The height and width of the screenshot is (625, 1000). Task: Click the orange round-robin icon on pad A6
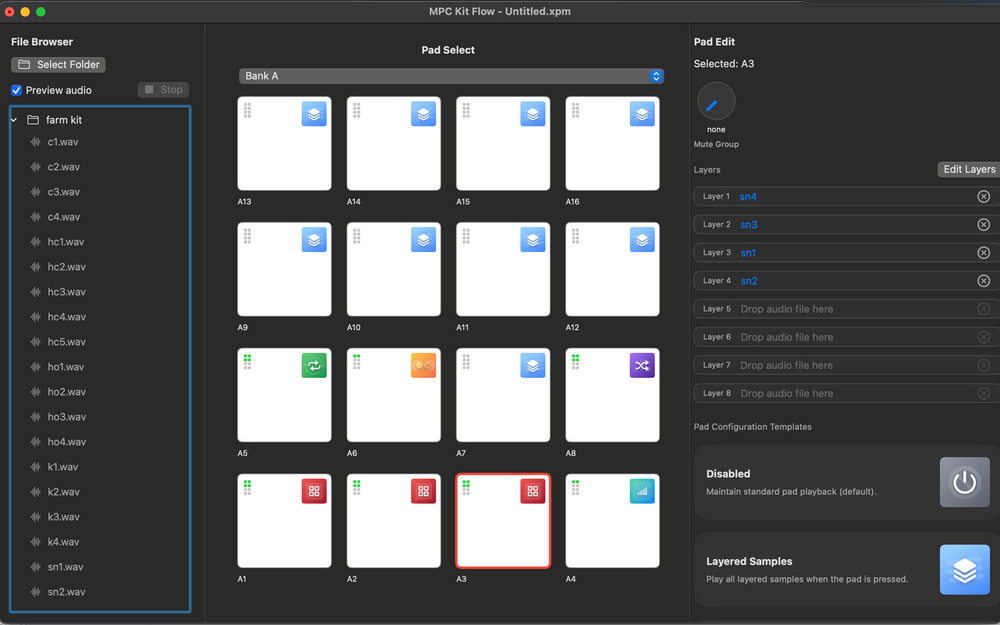click(x=423, y=365)
